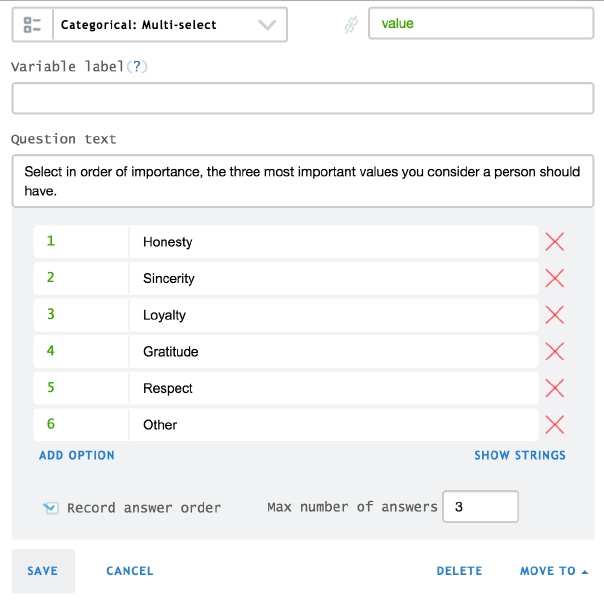Screen dimensions: 604x600
Task: Focus the empty Variable label input
Action: (302, 98)
